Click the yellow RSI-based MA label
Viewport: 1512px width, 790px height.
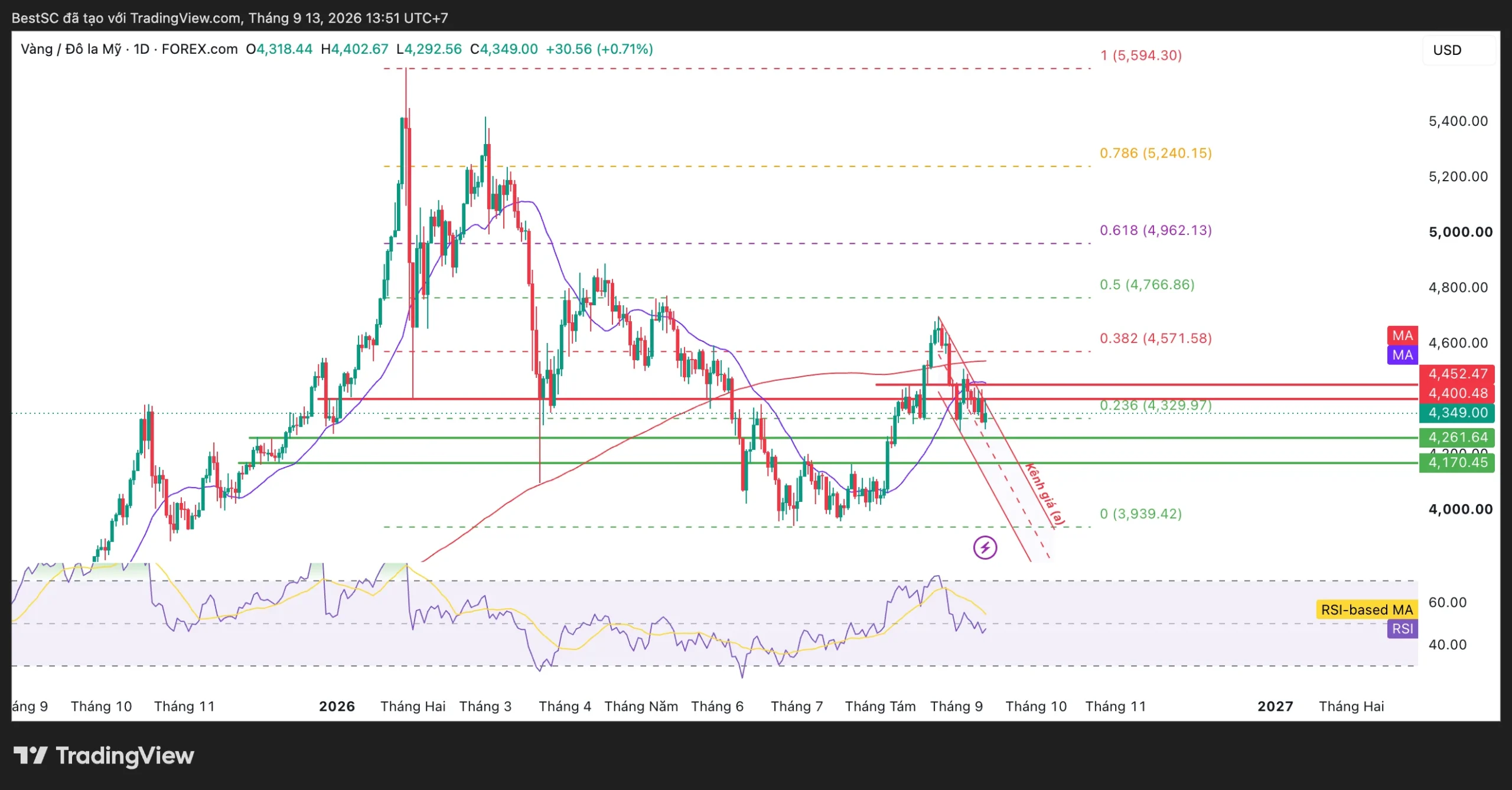click(1367, 609)
